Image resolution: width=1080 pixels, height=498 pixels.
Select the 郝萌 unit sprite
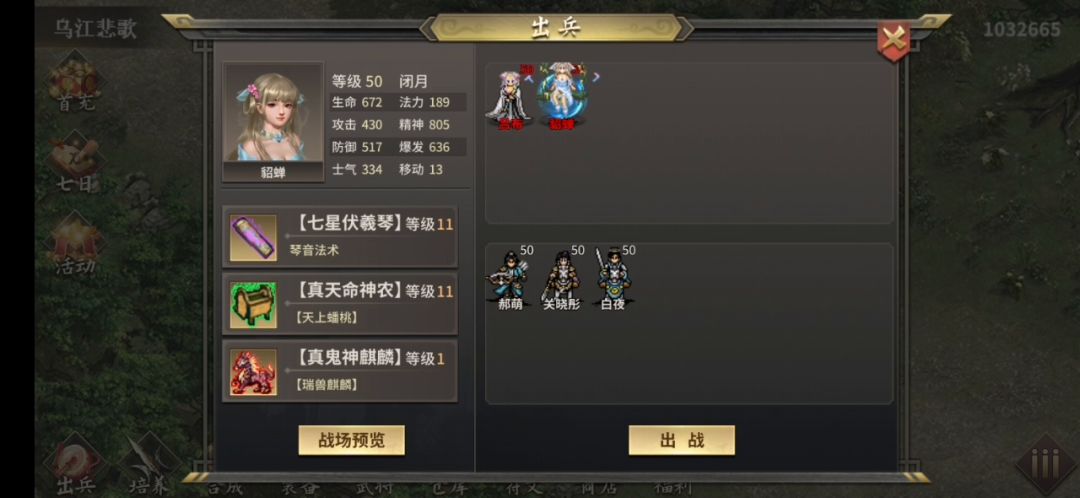[x=510, y=278]
